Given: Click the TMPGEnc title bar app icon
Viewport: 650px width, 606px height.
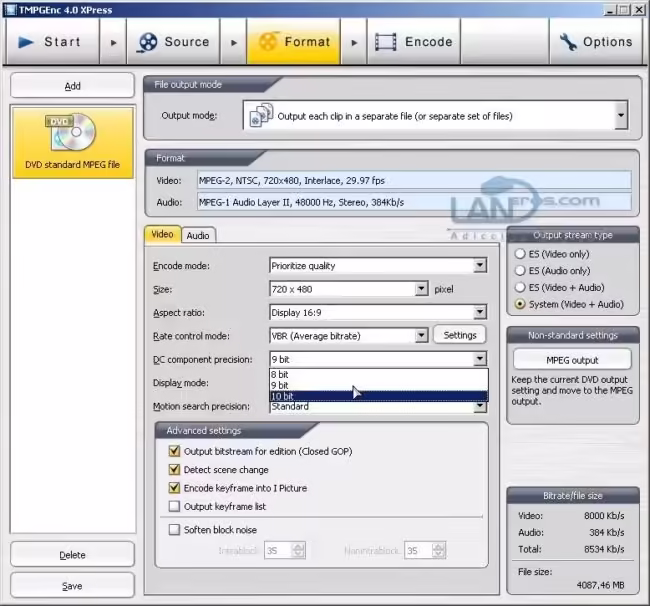Looking at the screenshot, I should pyautogui.click(x=10, y=9).
